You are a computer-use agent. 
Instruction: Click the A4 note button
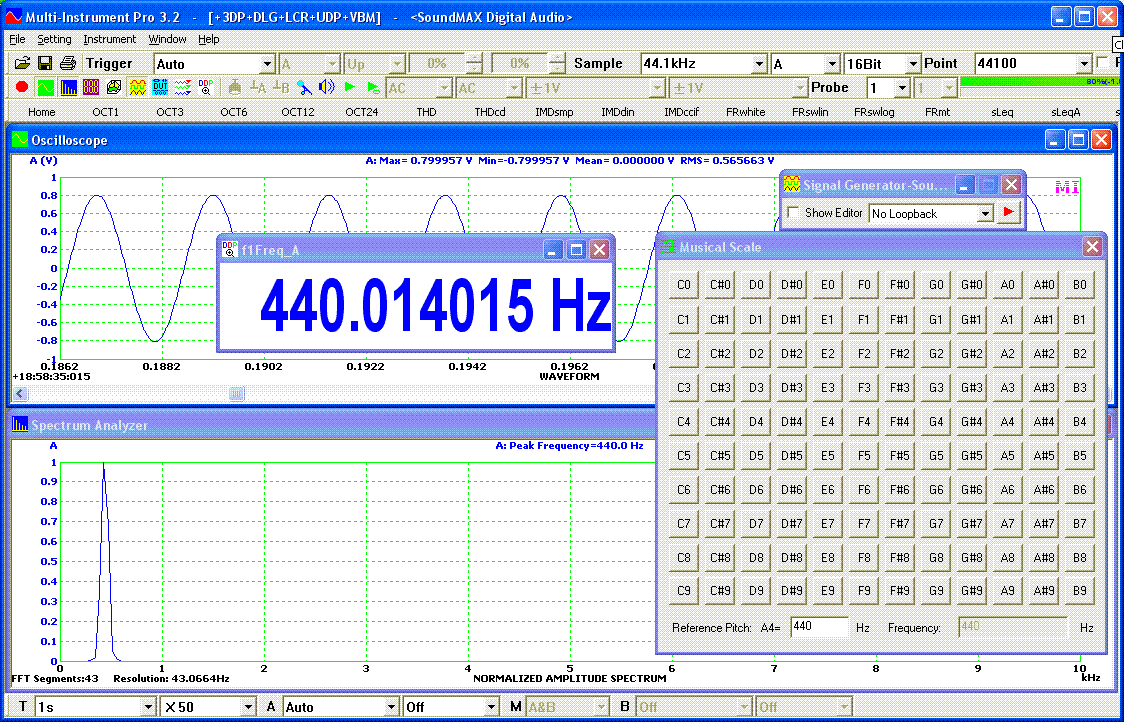pos(1007,422)
